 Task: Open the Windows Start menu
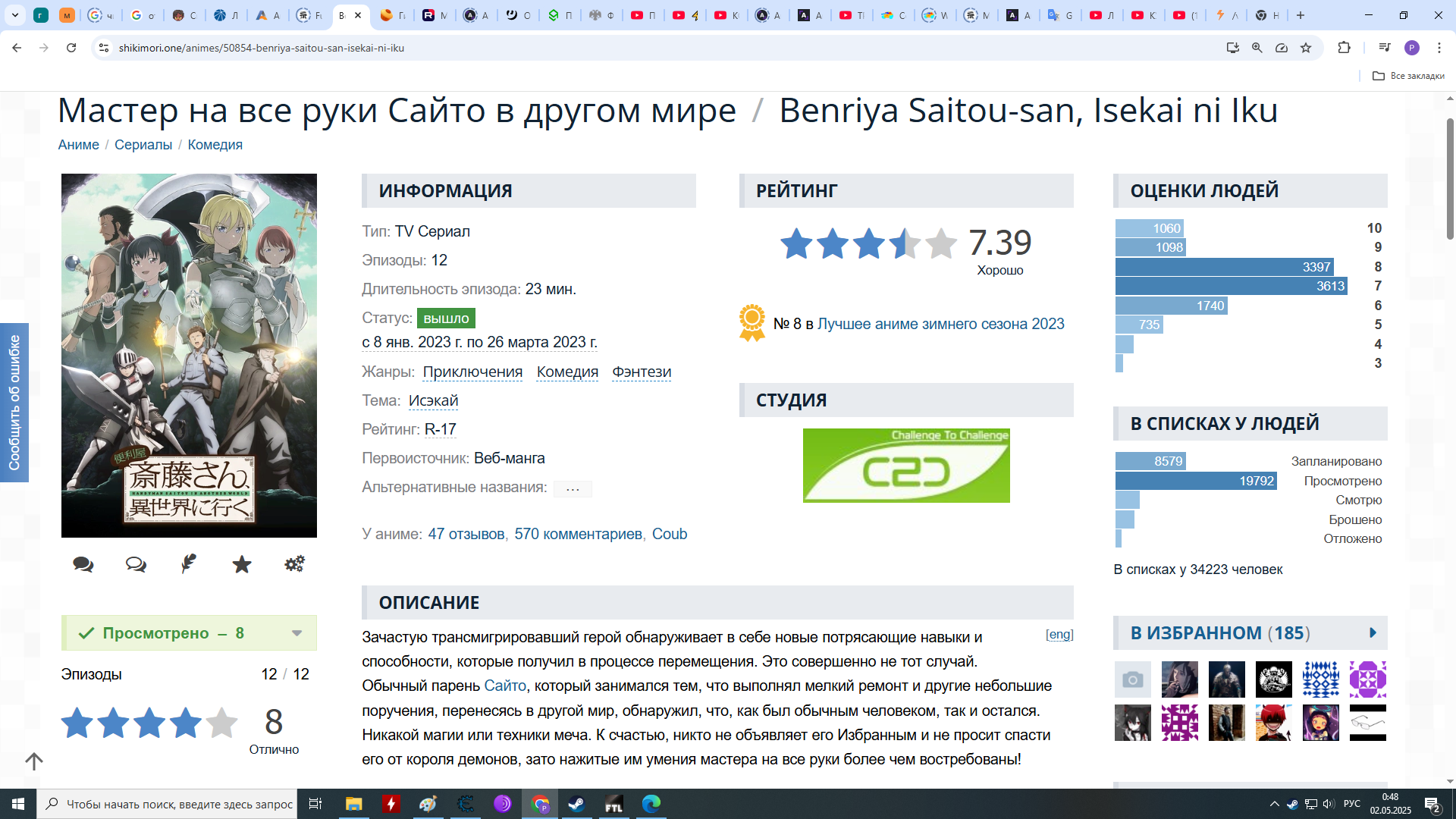[18, 804]
